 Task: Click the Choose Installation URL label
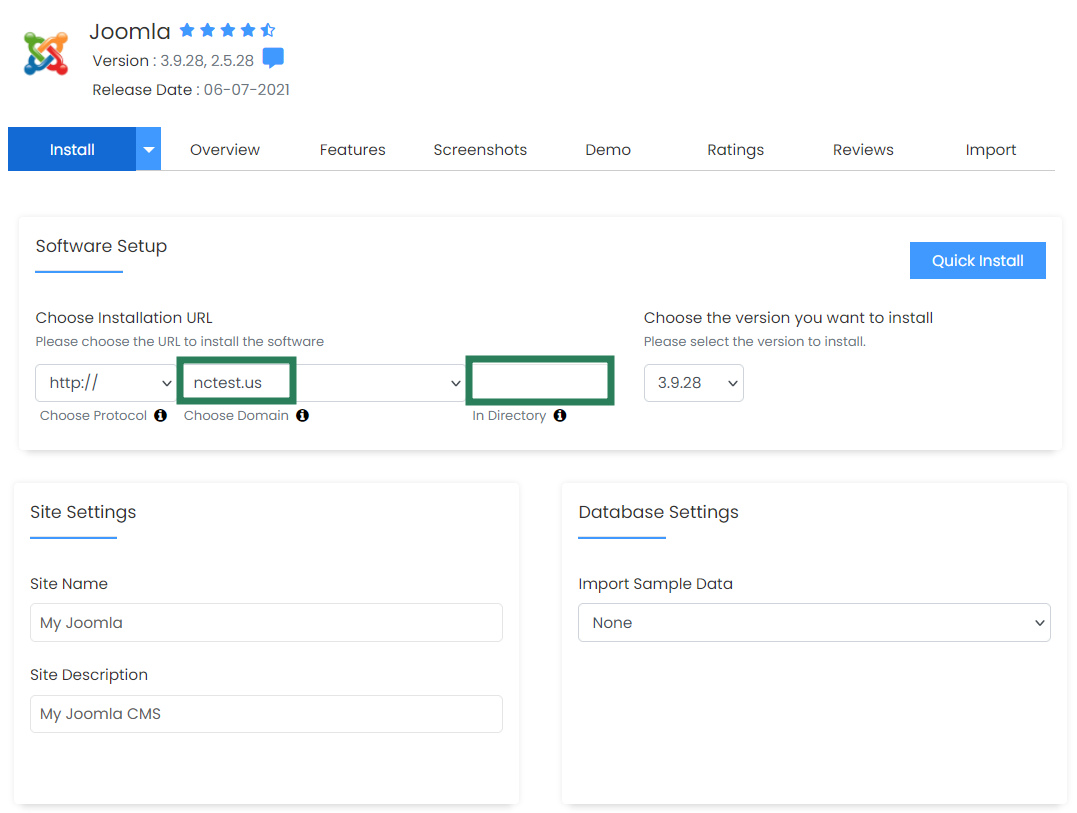(124, 318)
